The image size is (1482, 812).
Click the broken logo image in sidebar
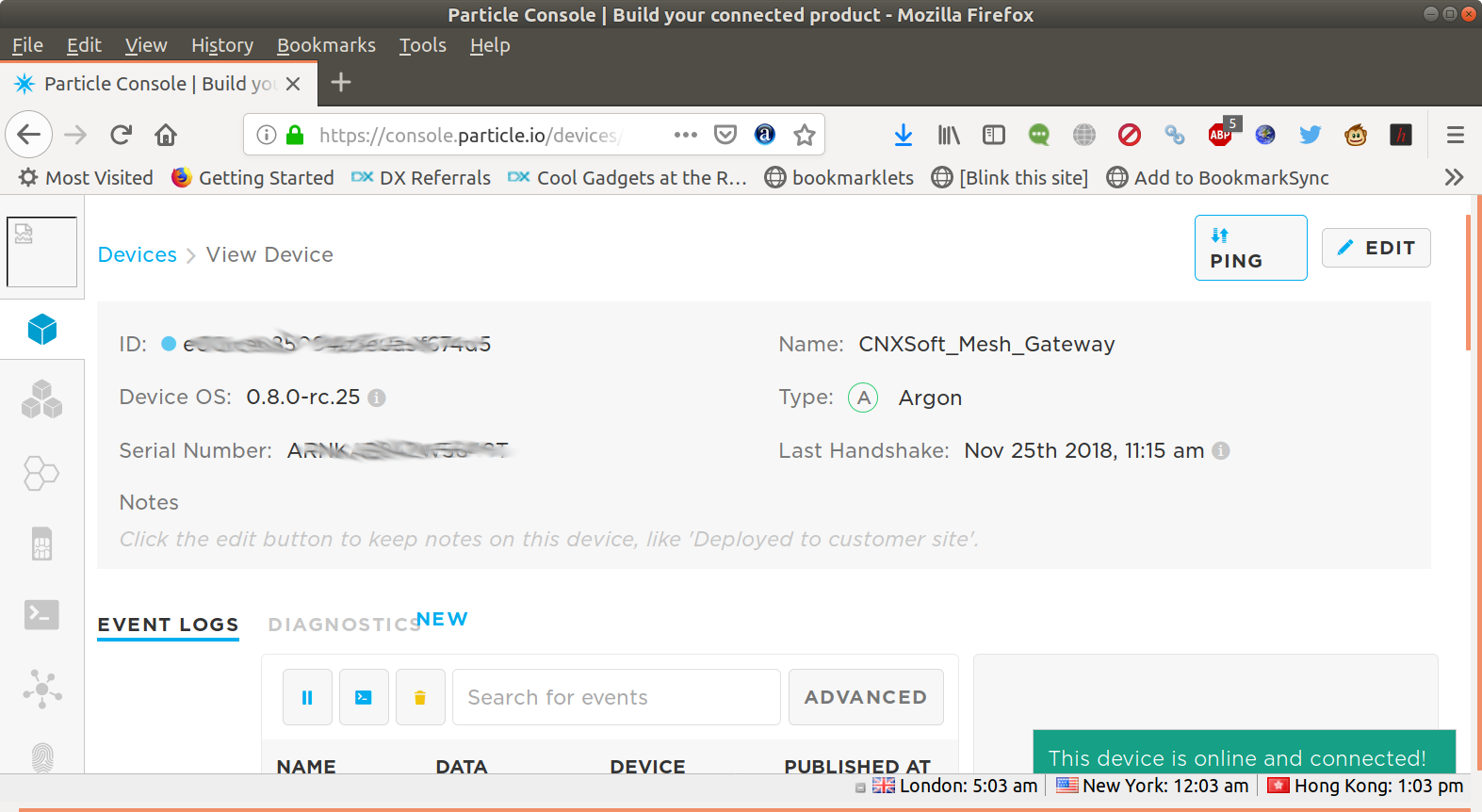41,252
